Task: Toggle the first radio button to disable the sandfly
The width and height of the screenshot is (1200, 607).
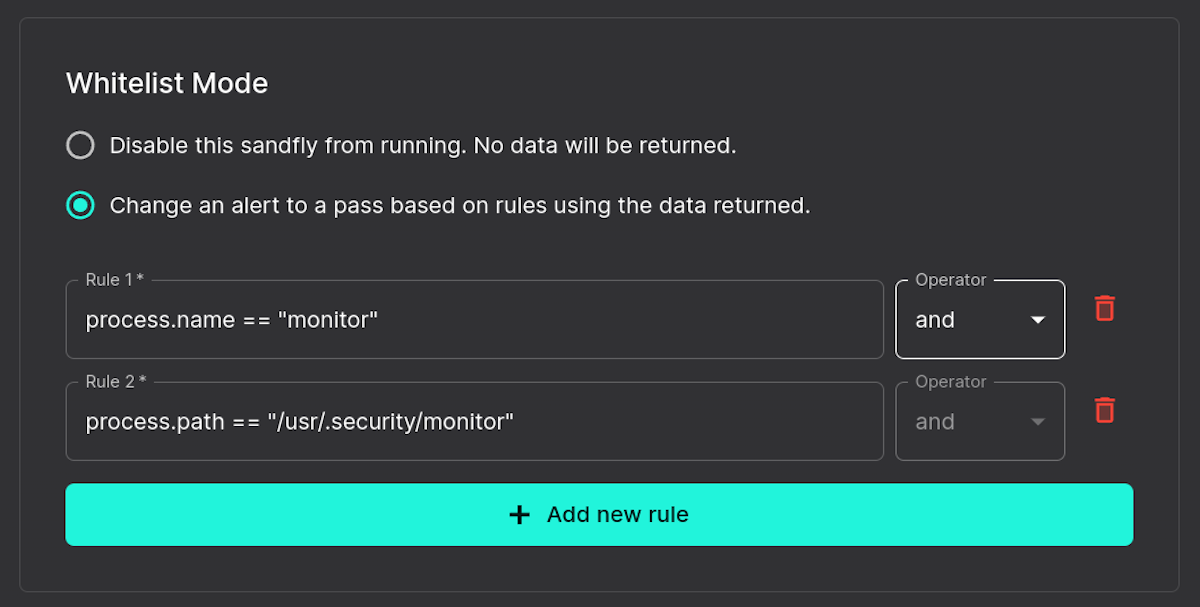Action: point(80,145)
